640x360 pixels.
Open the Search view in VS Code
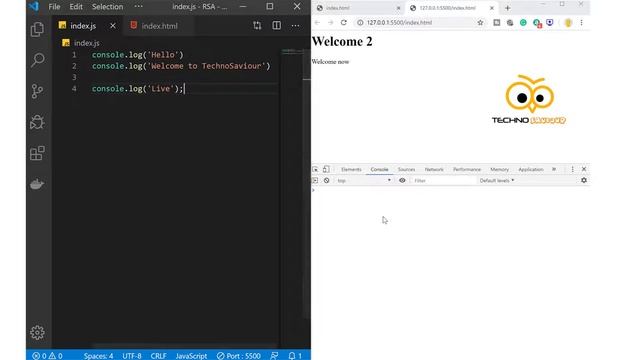[x=37, y=60]
